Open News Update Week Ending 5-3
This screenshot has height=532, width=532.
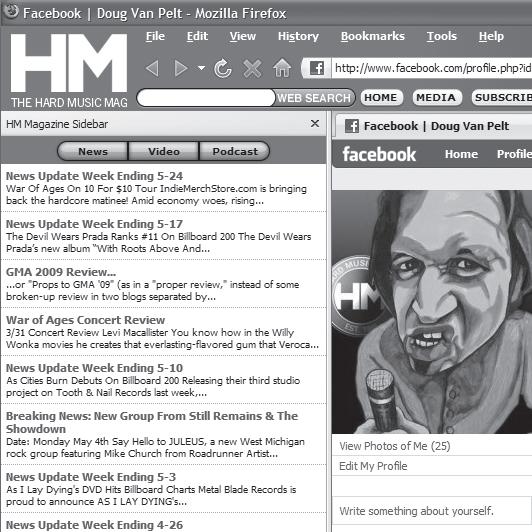(x=91, y=477)
